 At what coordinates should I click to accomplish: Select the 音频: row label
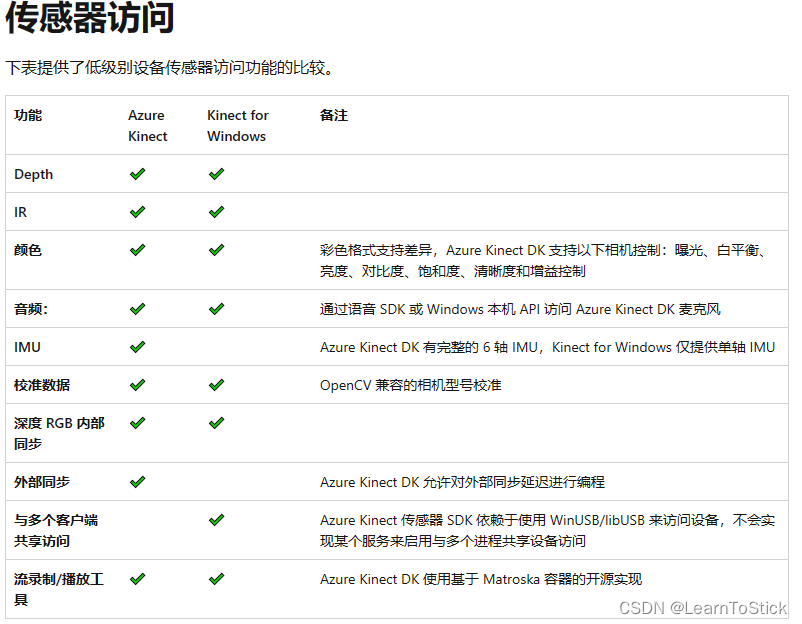tap(31, 309)
